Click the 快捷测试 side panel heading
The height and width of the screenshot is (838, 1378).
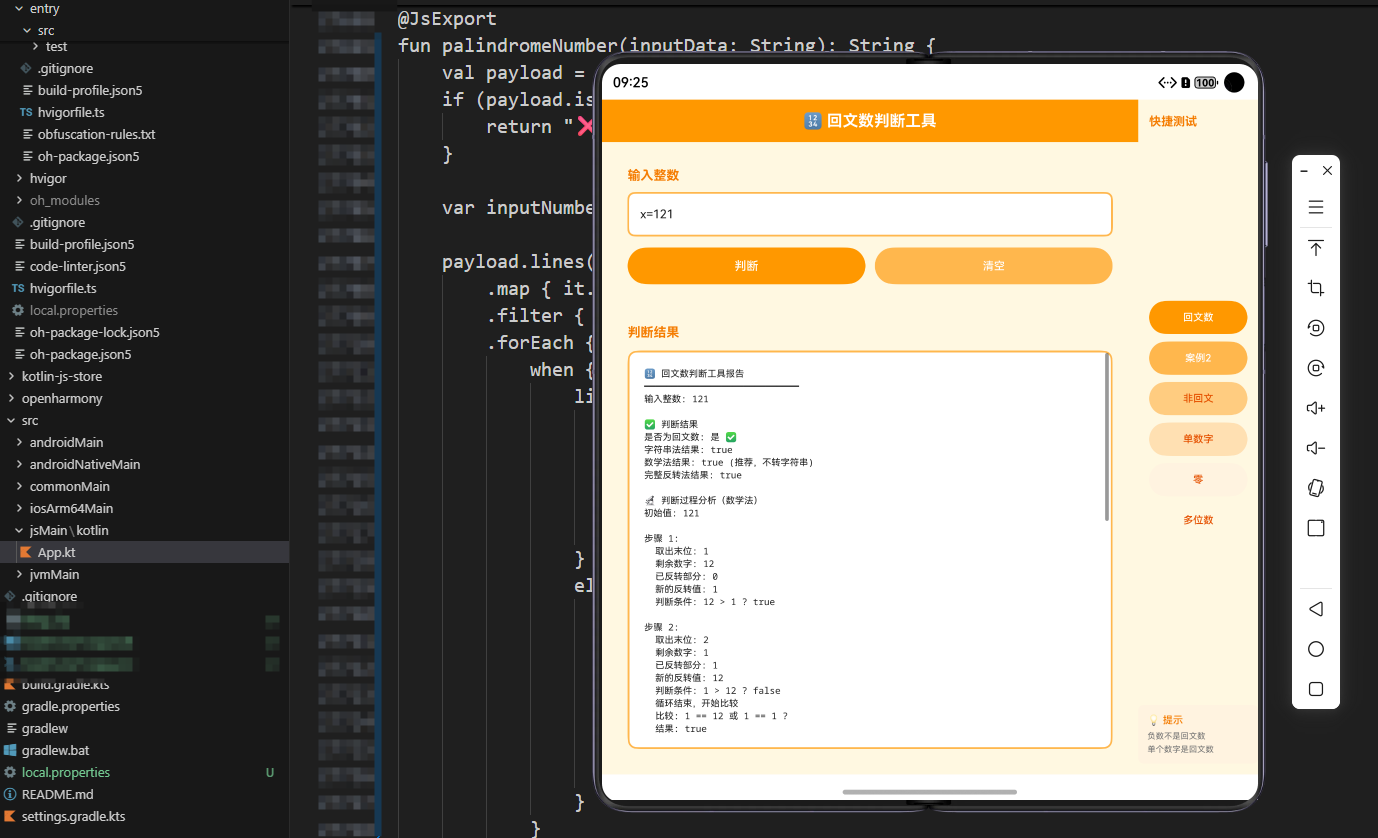click(1173, 121)
